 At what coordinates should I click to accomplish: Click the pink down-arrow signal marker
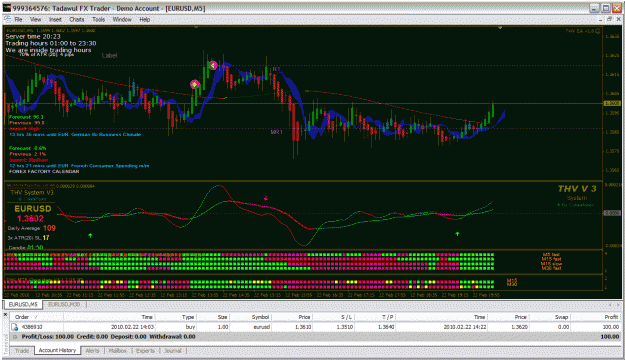[266, 198]
